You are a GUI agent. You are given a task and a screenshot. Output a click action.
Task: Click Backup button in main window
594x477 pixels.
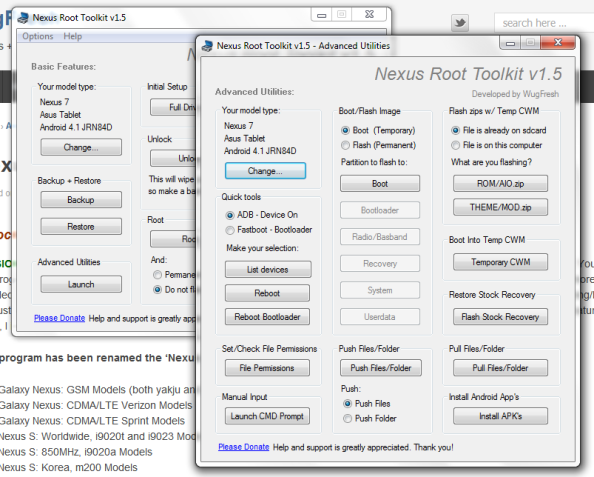[81, 200]
